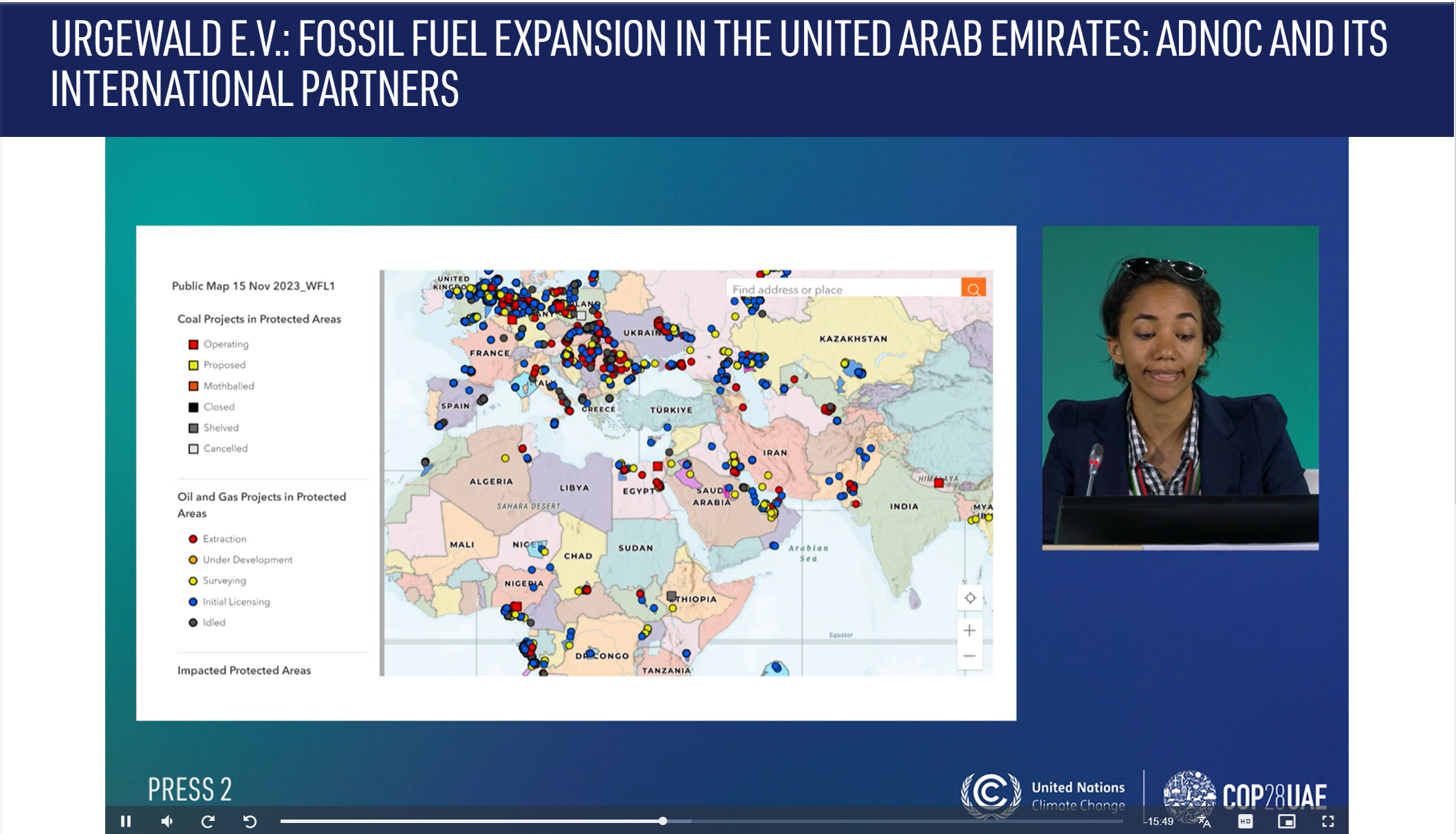This screenshot has width=1456, height=834.
Task: Click the IRAN label on the map
Action: 775,453
